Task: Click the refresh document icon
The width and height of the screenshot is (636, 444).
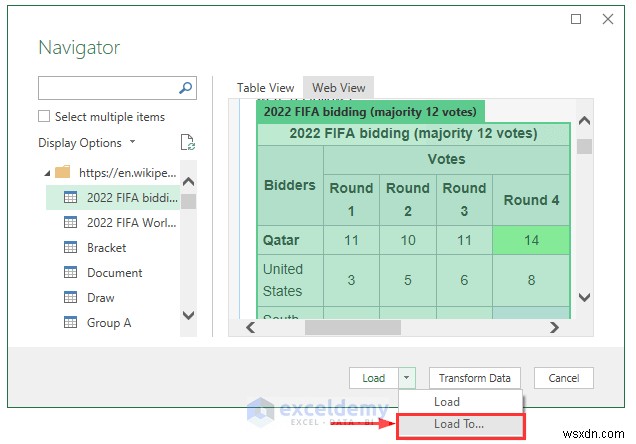Action: (x=188, y=142)
